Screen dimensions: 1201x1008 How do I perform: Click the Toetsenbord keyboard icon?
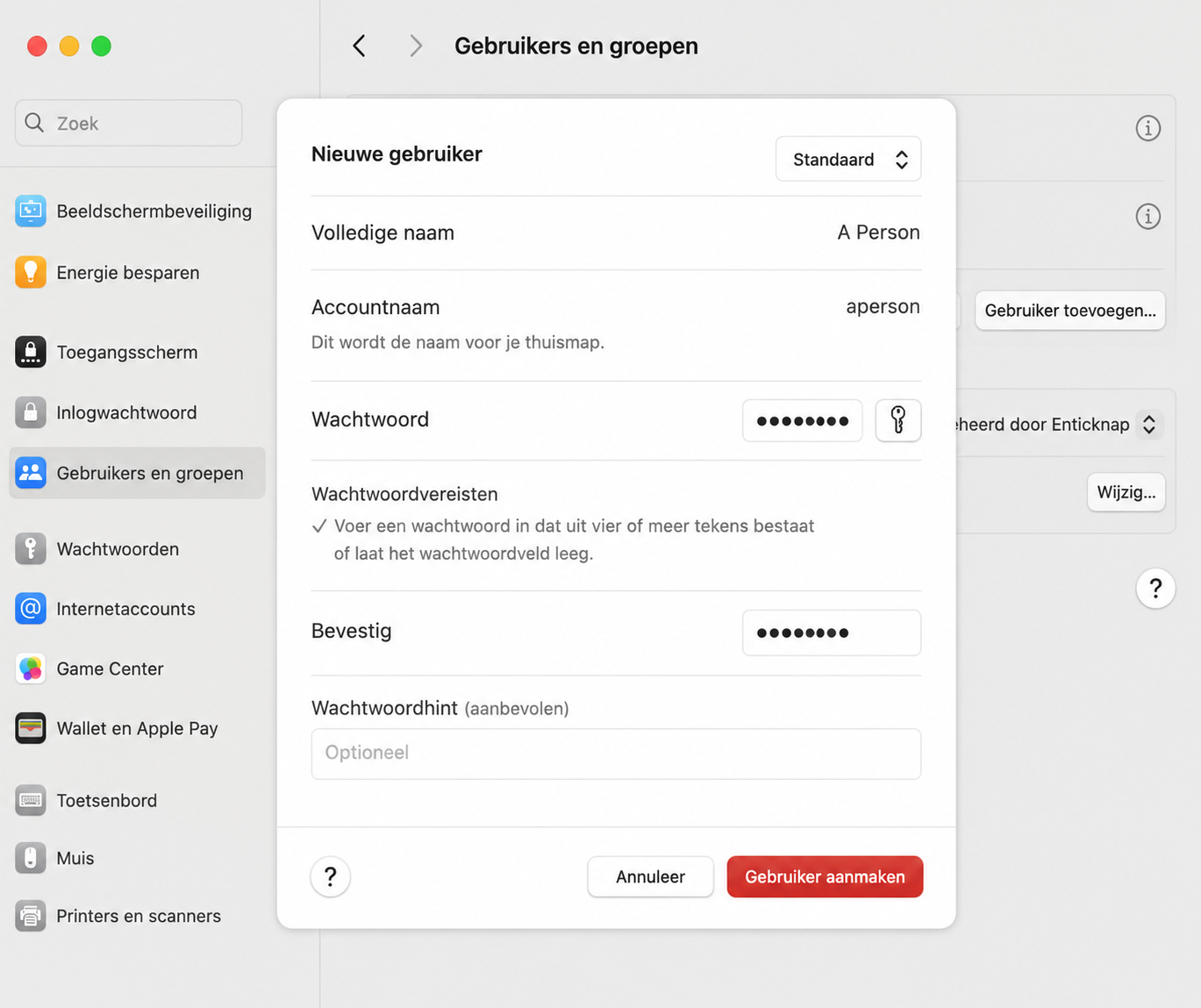pos(31,800)
